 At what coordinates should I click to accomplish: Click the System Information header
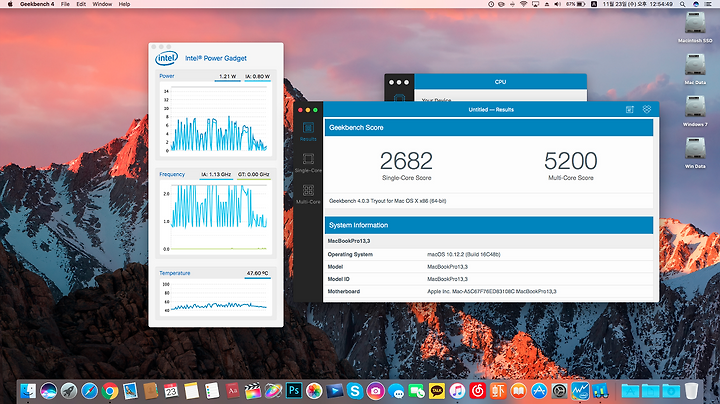[x=489, y=225]
